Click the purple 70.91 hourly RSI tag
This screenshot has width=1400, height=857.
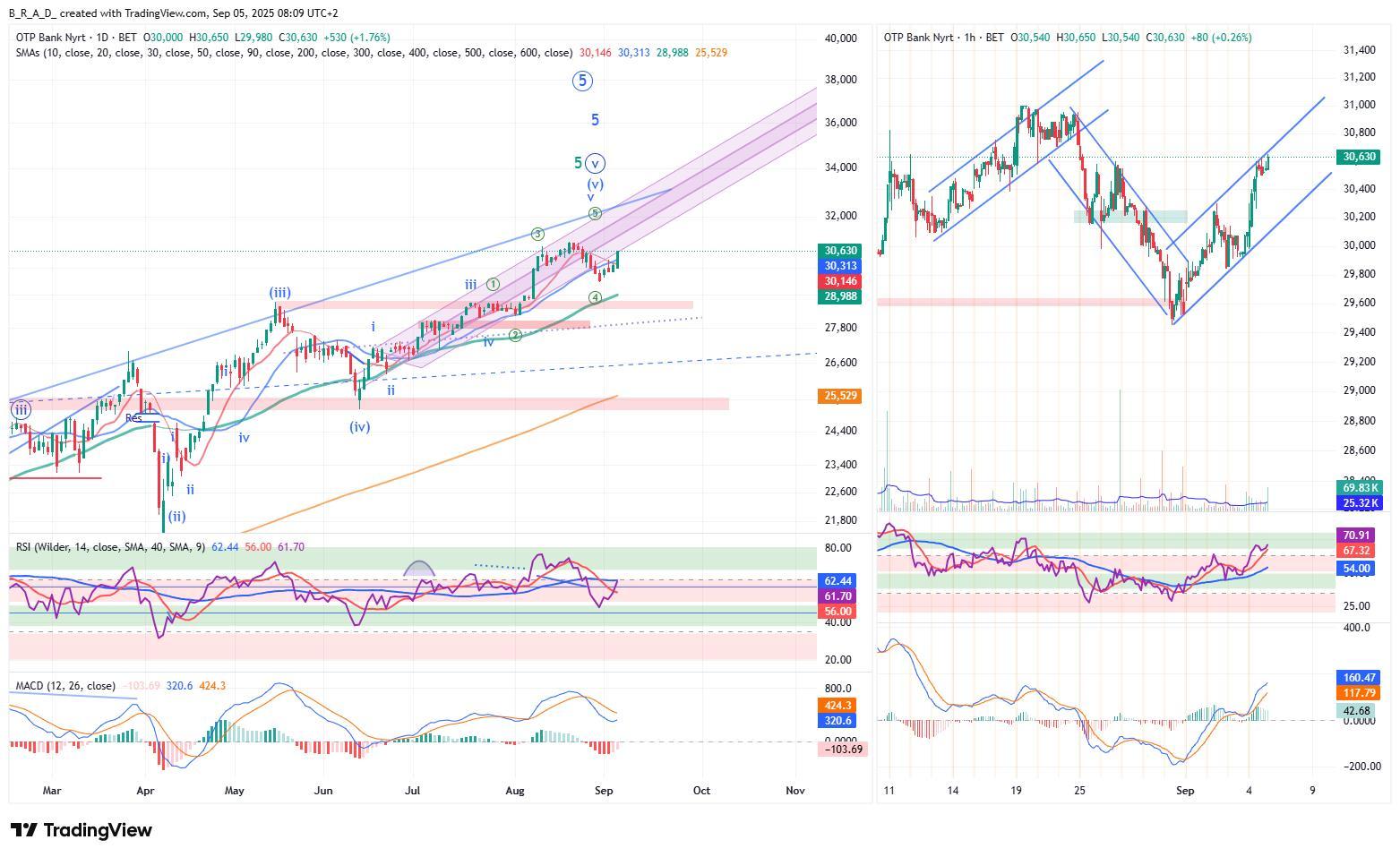pyautogui.click(x=1357, y=536)
